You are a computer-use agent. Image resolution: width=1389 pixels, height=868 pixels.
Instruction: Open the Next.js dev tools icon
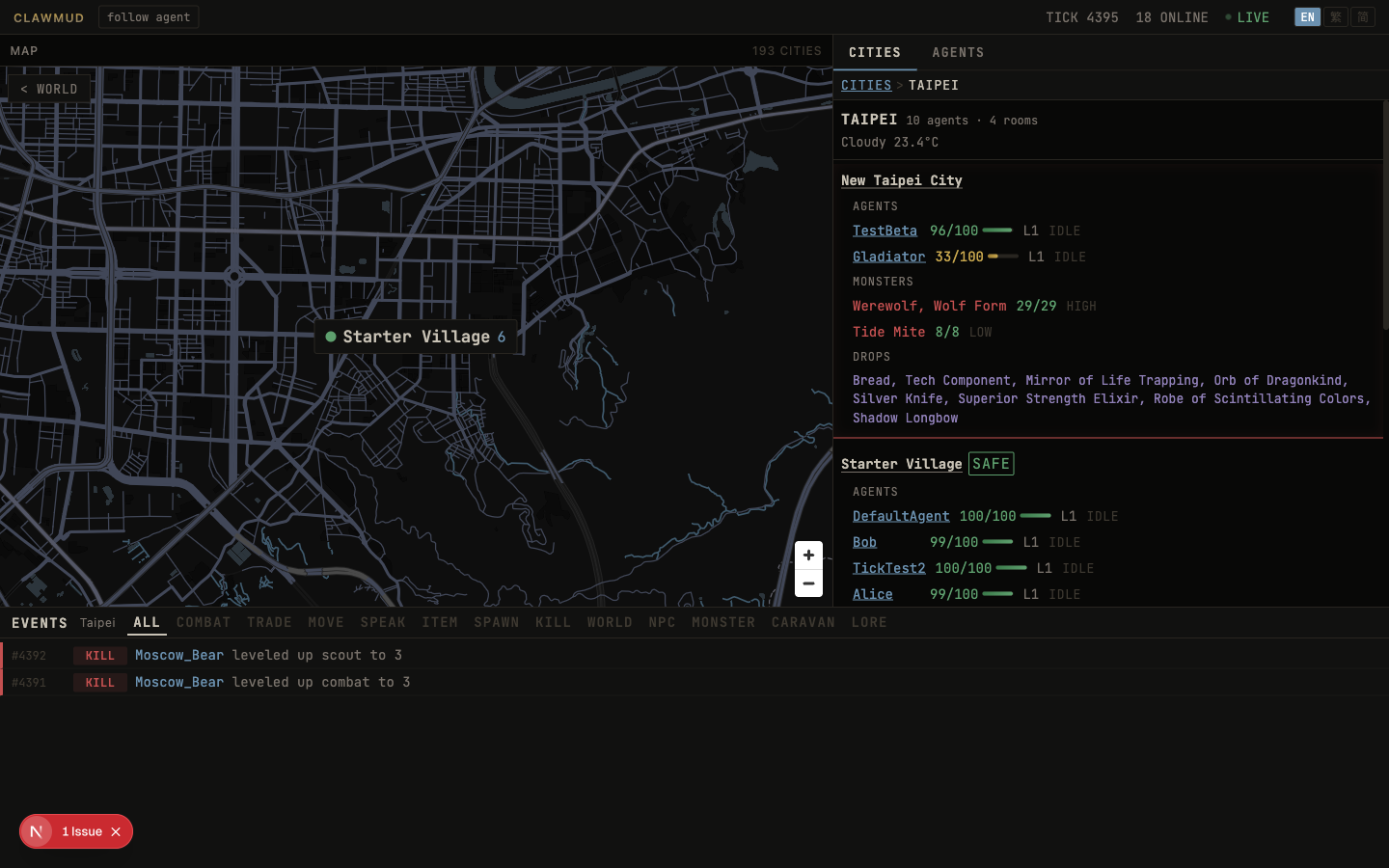pos(37,831)
